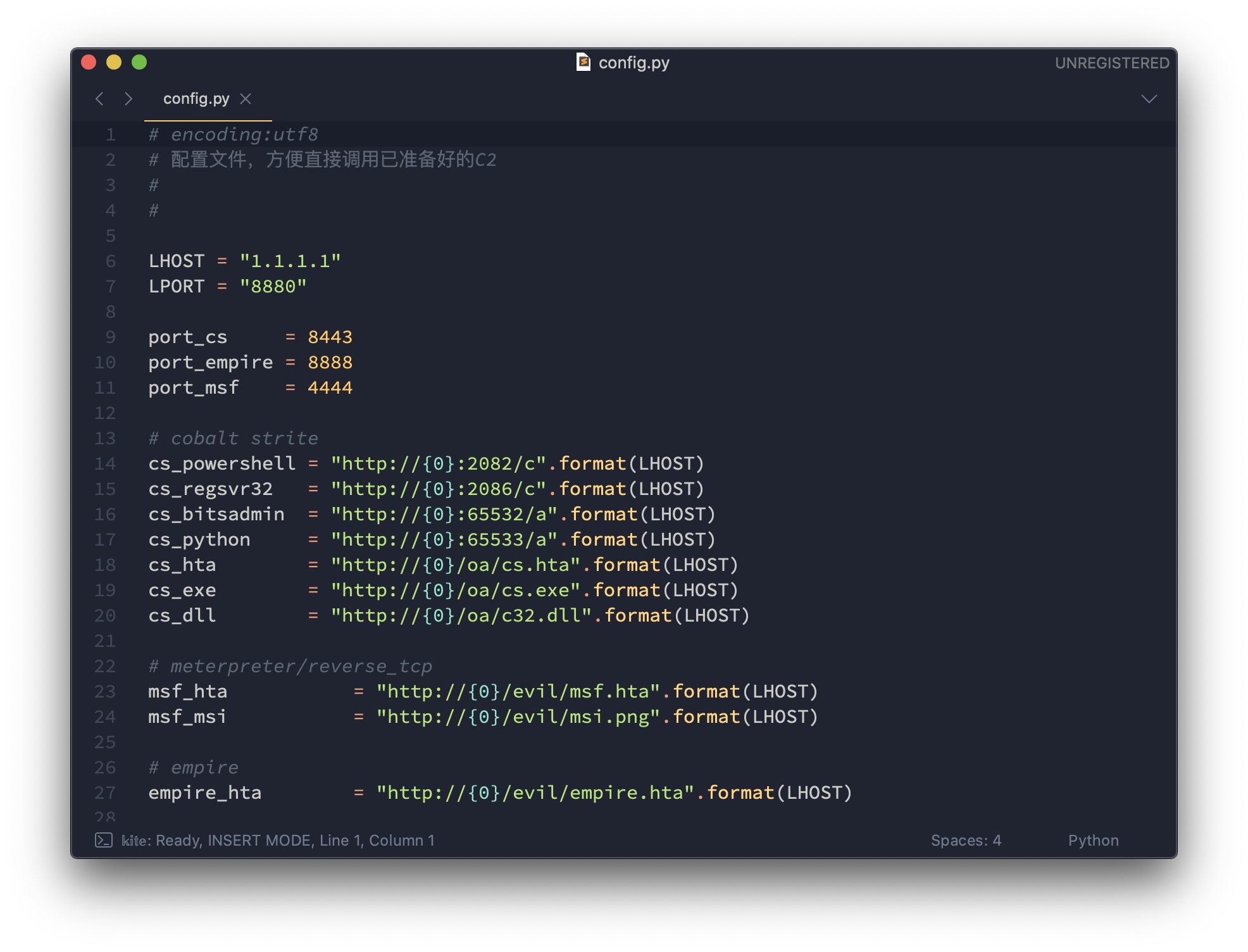Click the yellow minimize window button

coord(114,62)
